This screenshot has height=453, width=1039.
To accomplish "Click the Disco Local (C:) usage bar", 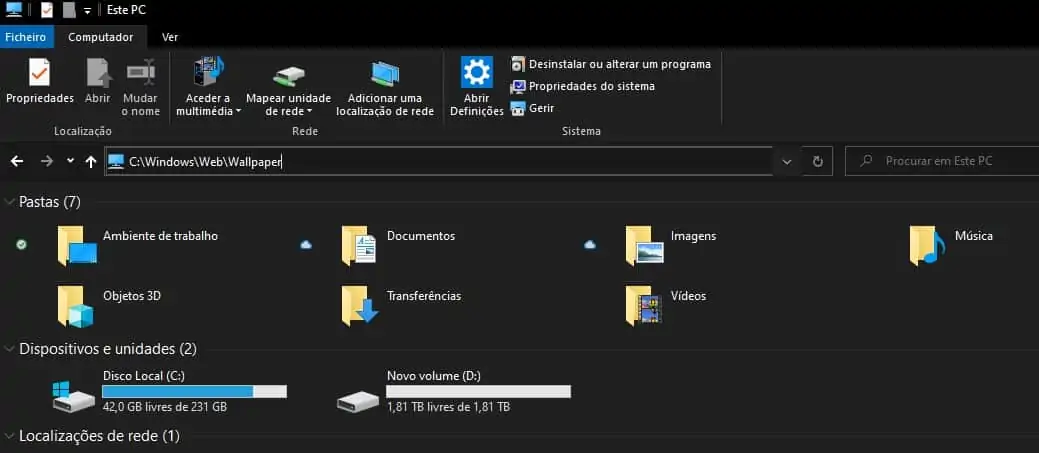I will 194,391.
